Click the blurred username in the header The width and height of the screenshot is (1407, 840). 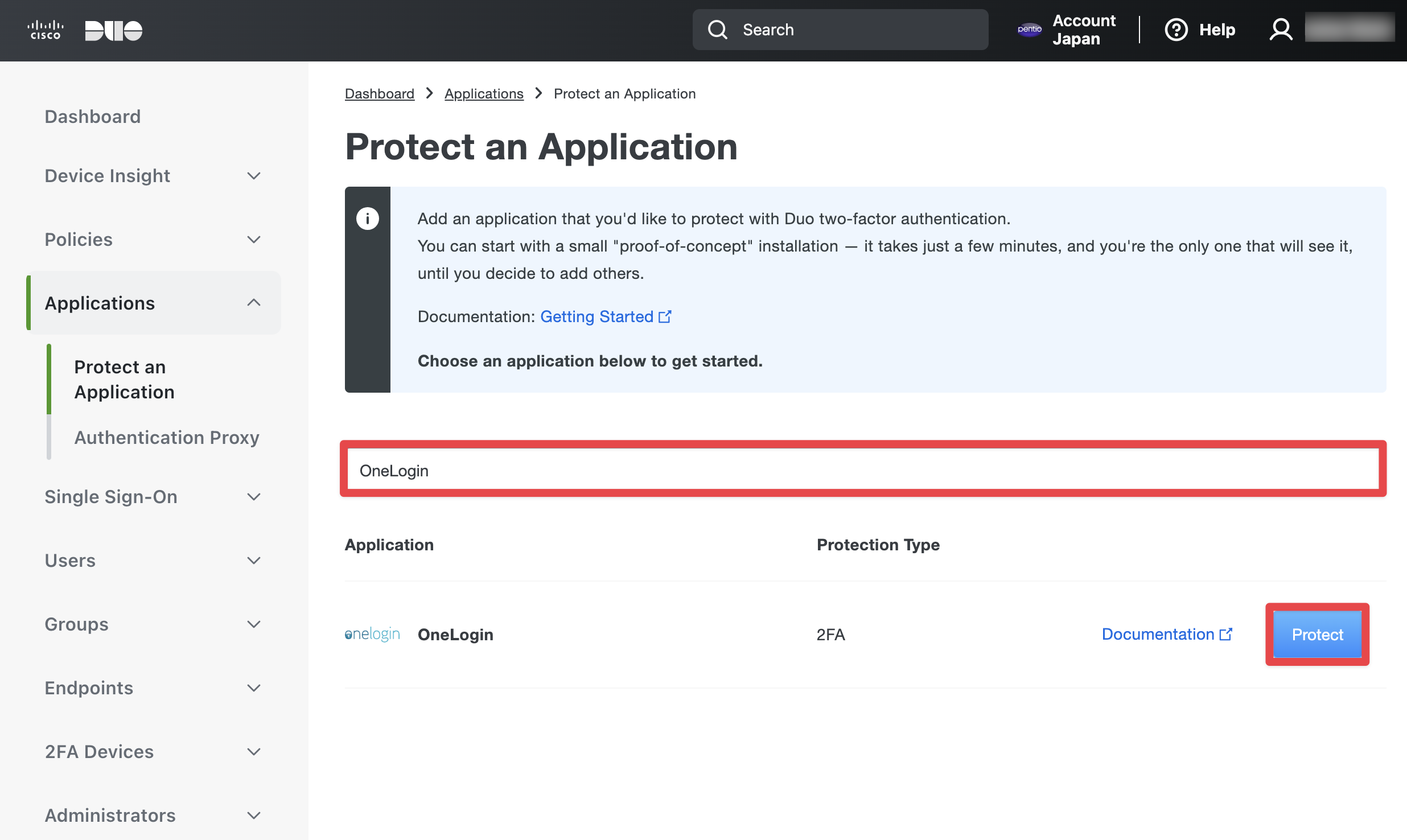pos(1350,27)
